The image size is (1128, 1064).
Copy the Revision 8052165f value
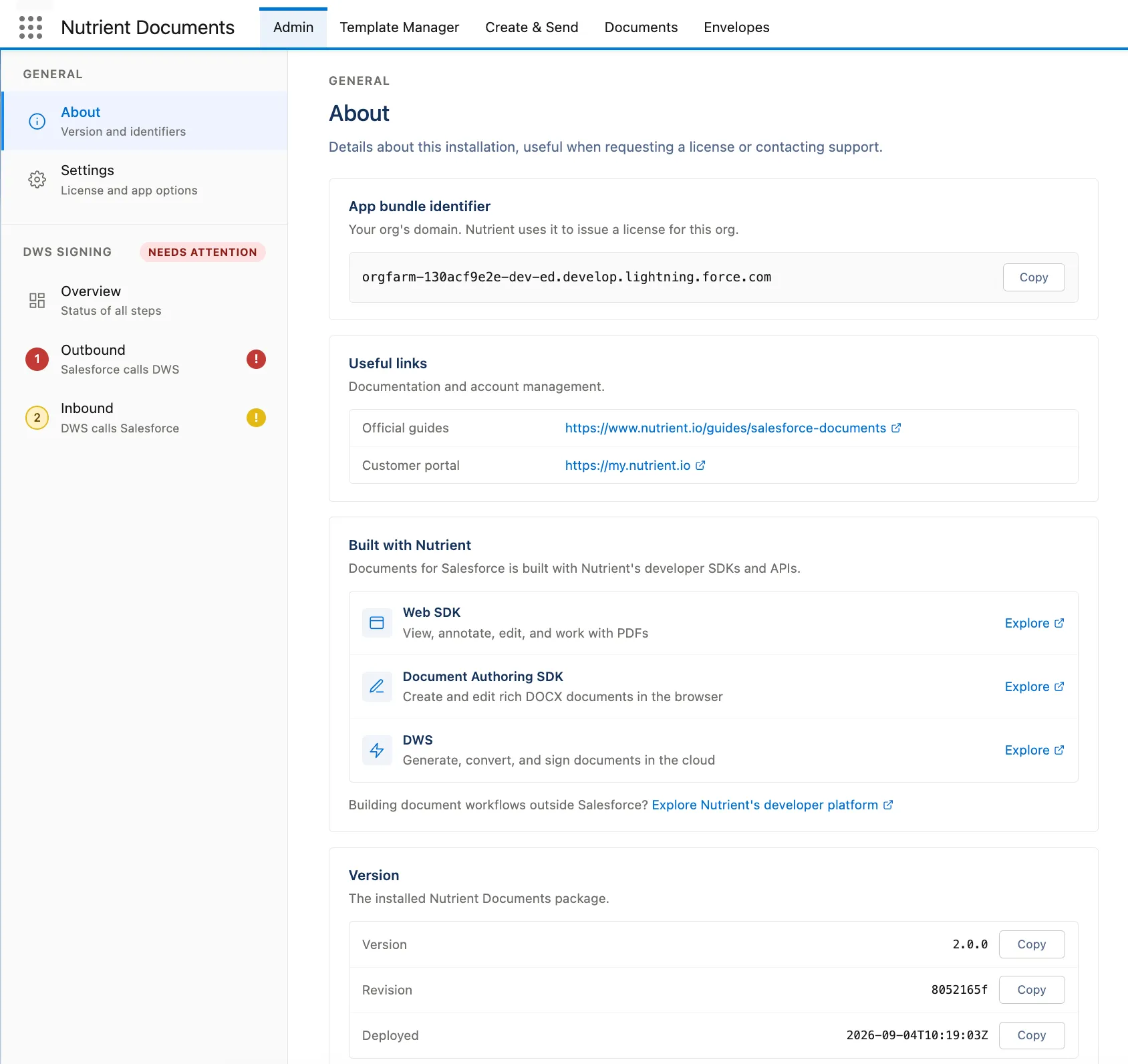[1031, 990]
